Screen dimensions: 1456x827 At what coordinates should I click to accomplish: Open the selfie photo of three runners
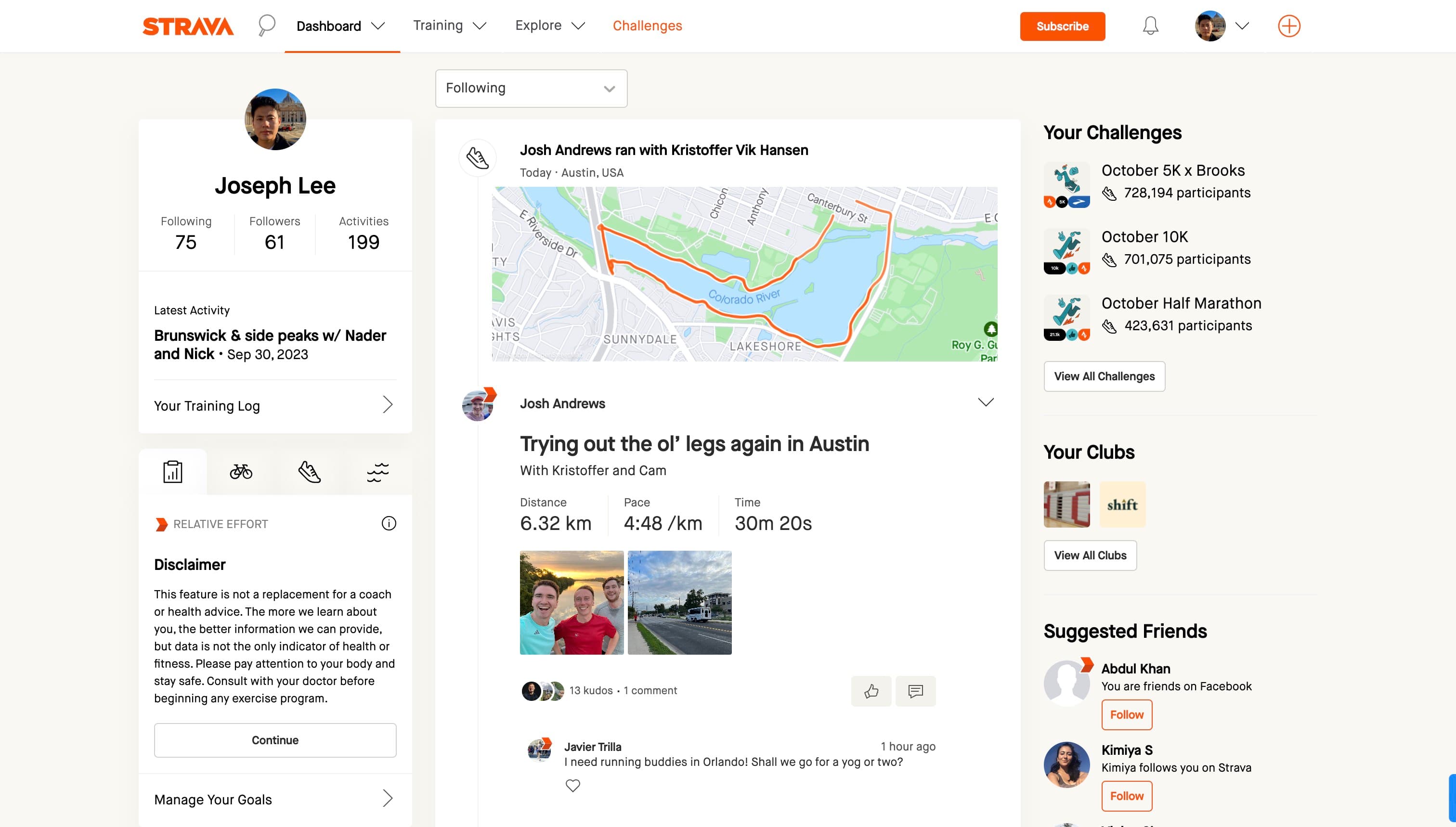pos(572,603)
